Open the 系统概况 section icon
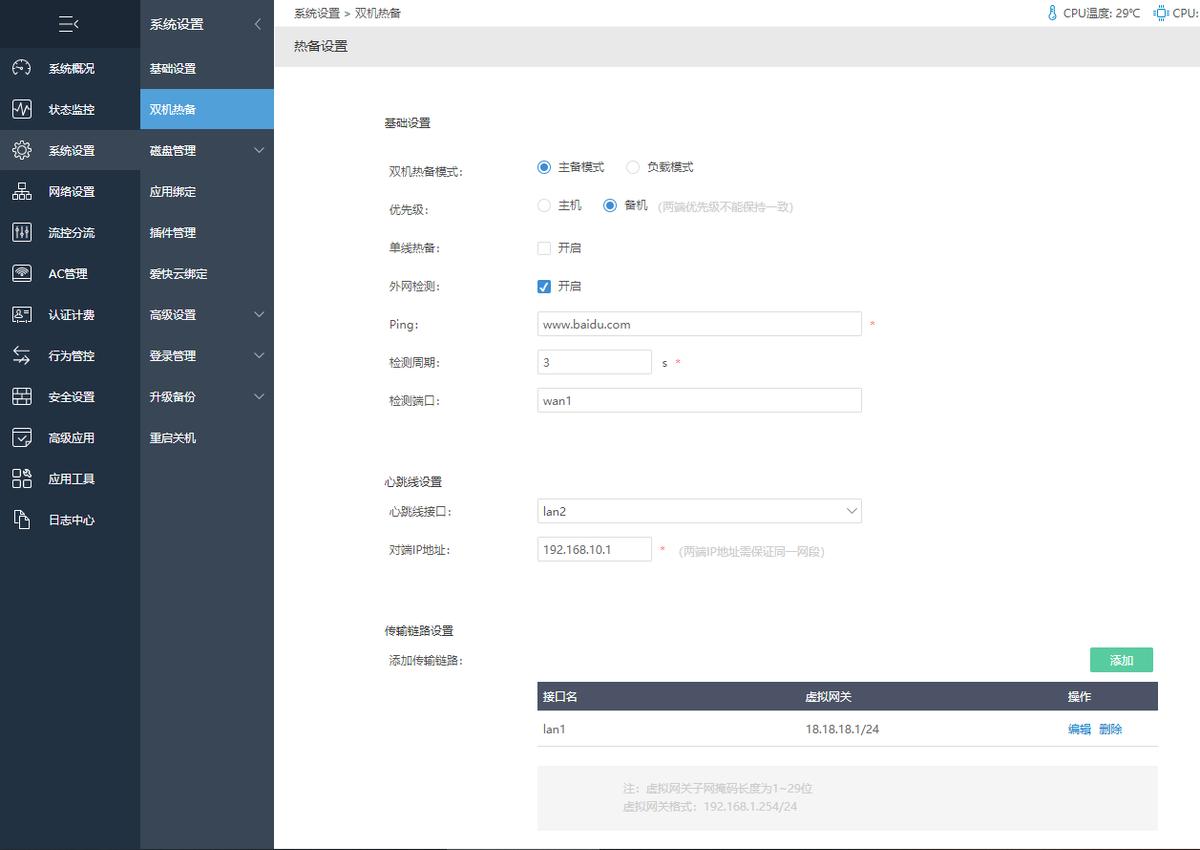This screenshot has width=1200, height=850. click(21, 68)
